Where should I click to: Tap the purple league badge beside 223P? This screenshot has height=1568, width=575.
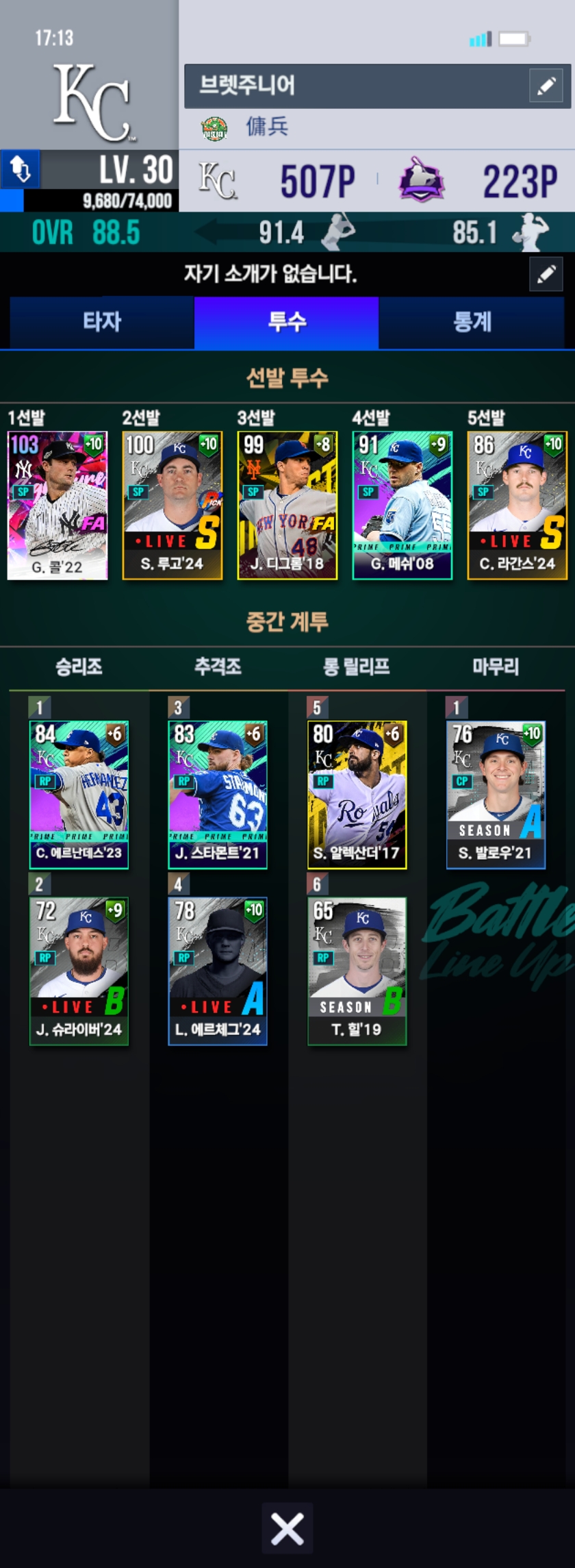(x=422, y=180)
